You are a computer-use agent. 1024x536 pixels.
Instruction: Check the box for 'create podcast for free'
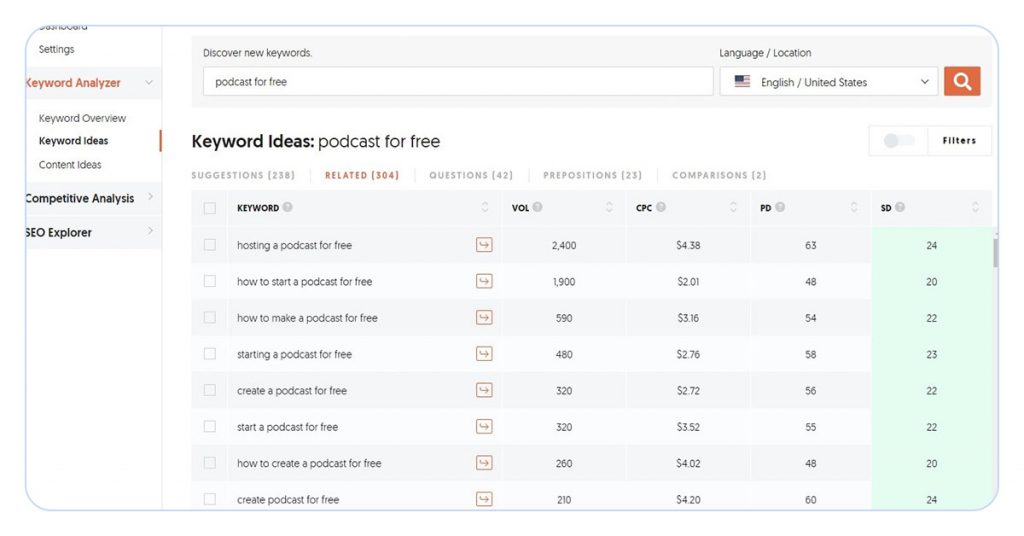tap(210, 499)
